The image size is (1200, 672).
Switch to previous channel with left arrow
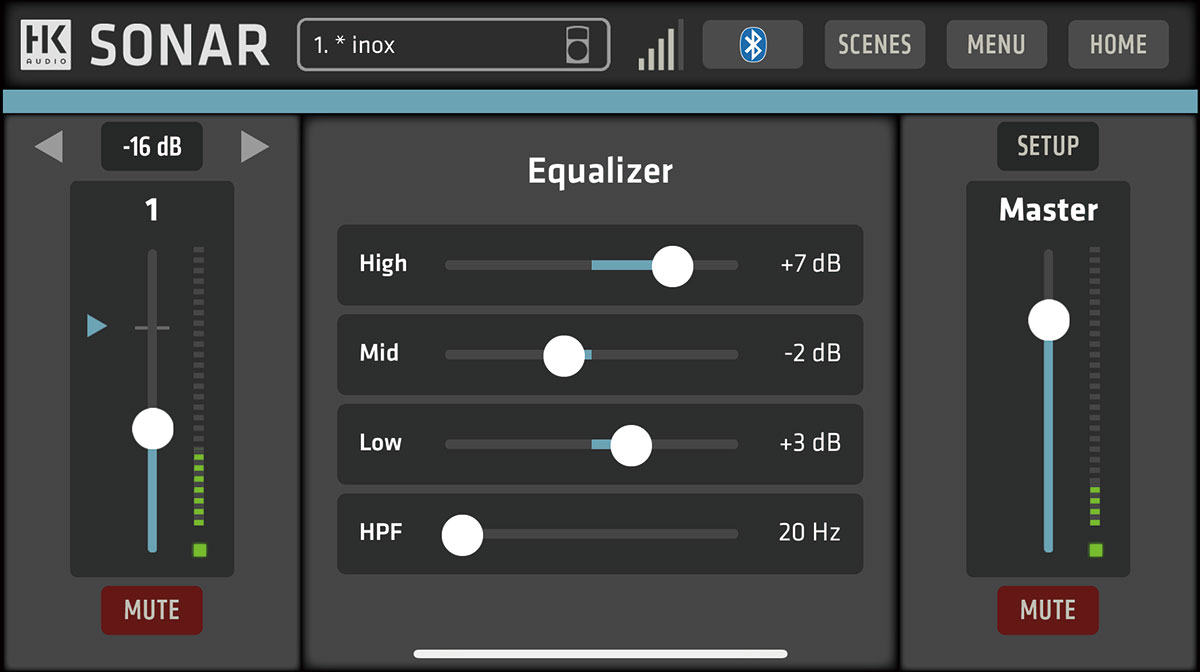[48, 147]
